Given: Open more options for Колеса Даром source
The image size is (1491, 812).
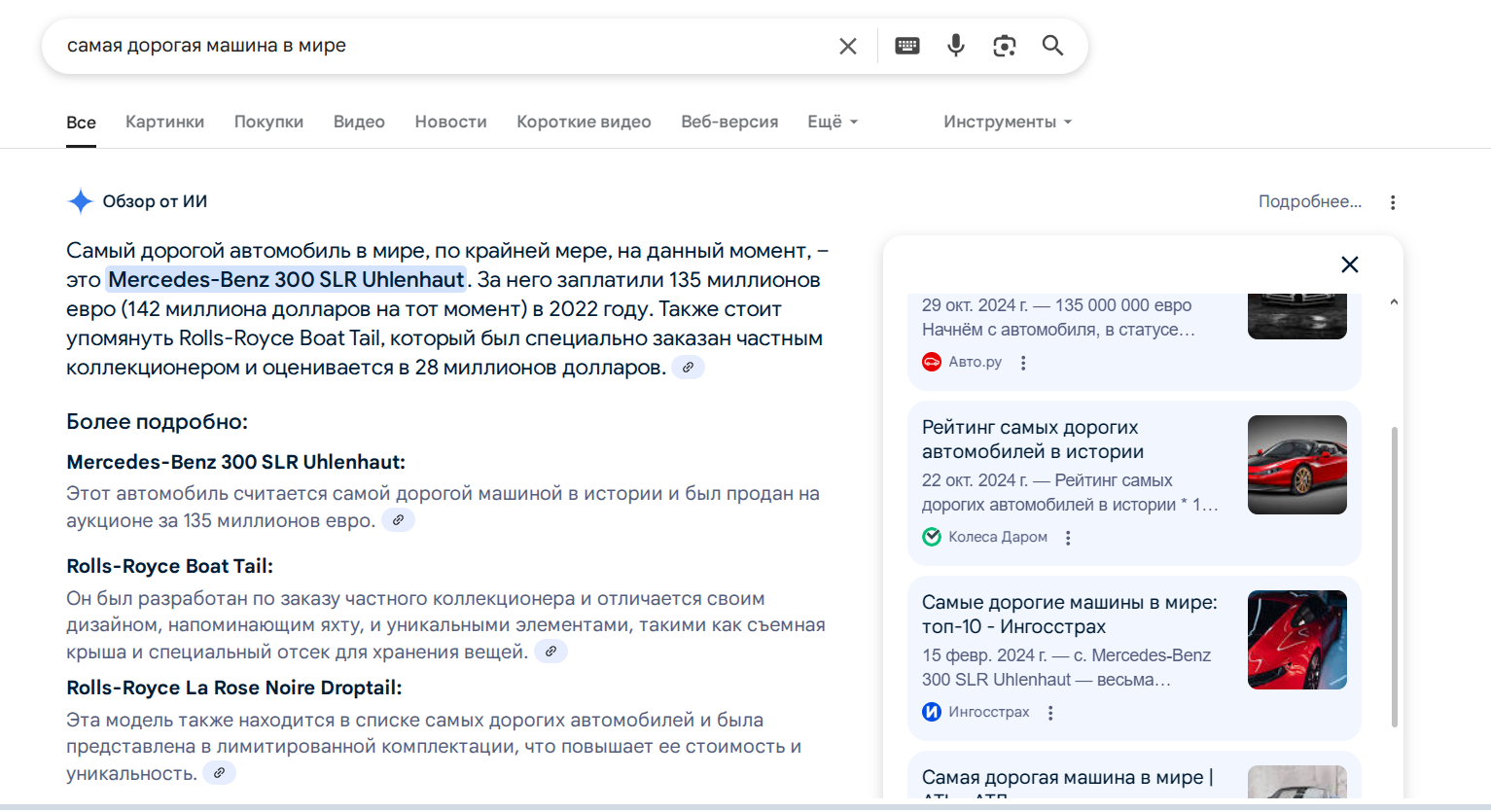Looking at the screenshot, I should (x=1068, y=538).
